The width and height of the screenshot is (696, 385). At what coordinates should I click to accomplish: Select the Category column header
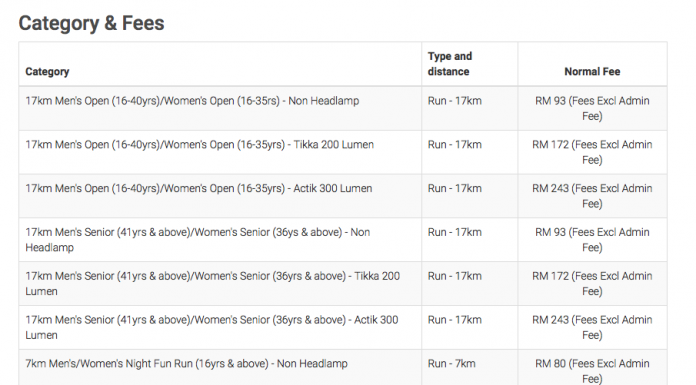(x=47, y=71)
